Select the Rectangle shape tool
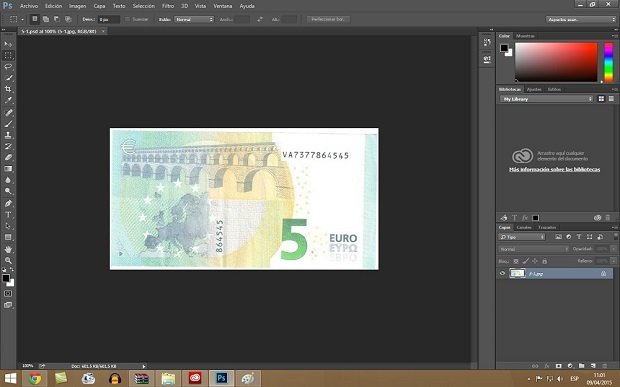 [8, 237]
